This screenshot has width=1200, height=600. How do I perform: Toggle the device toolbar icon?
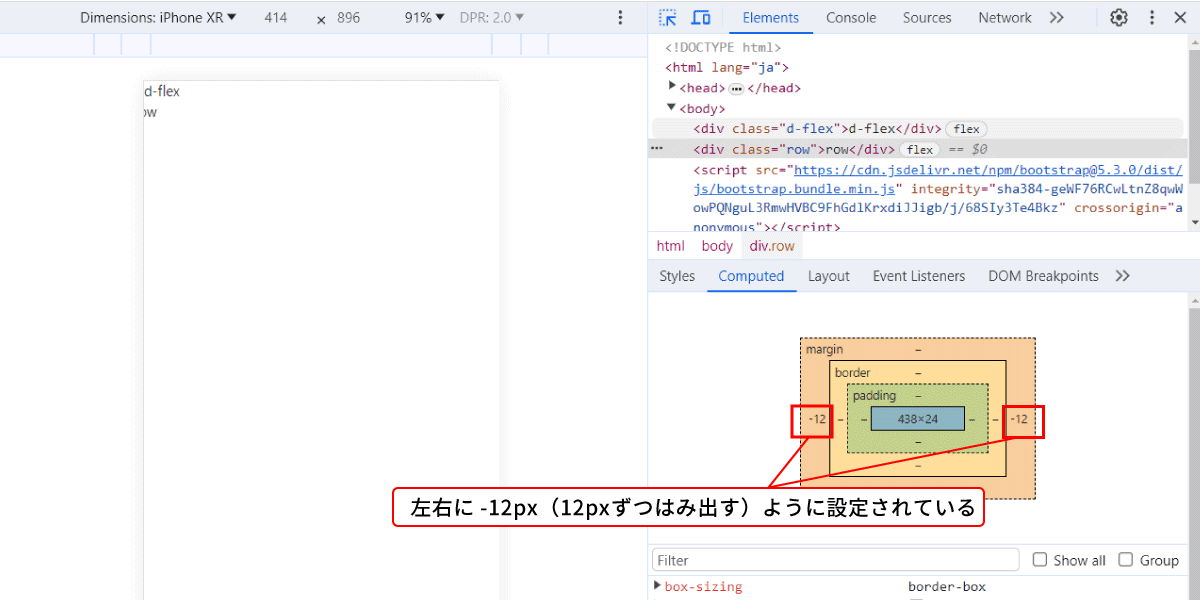coord(701,18)
